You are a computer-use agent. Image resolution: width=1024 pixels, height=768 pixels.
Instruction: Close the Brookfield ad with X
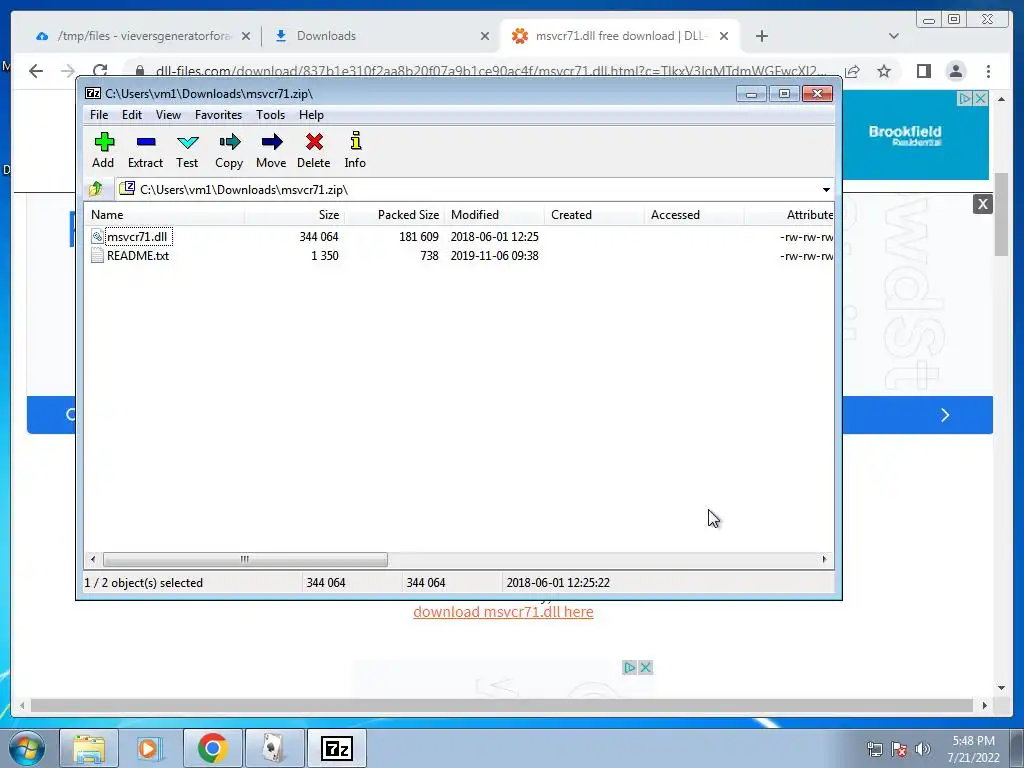[980, 99]
